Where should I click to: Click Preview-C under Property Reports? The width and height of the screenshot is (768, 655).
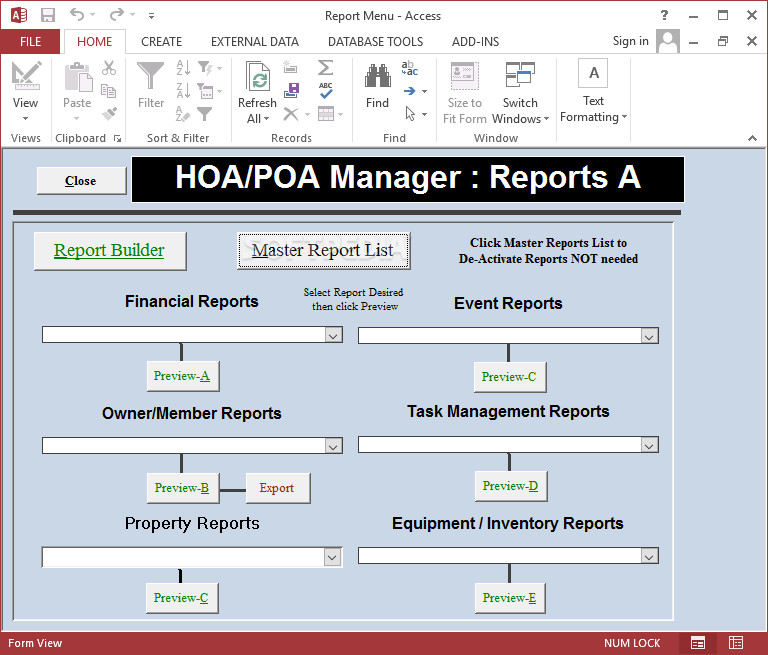[182, 598]
